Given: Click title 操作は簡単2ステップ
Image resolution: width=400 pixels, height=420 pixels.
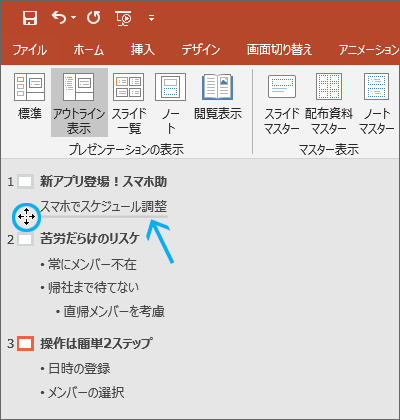Looking at the screenshot, I should 96,343.
